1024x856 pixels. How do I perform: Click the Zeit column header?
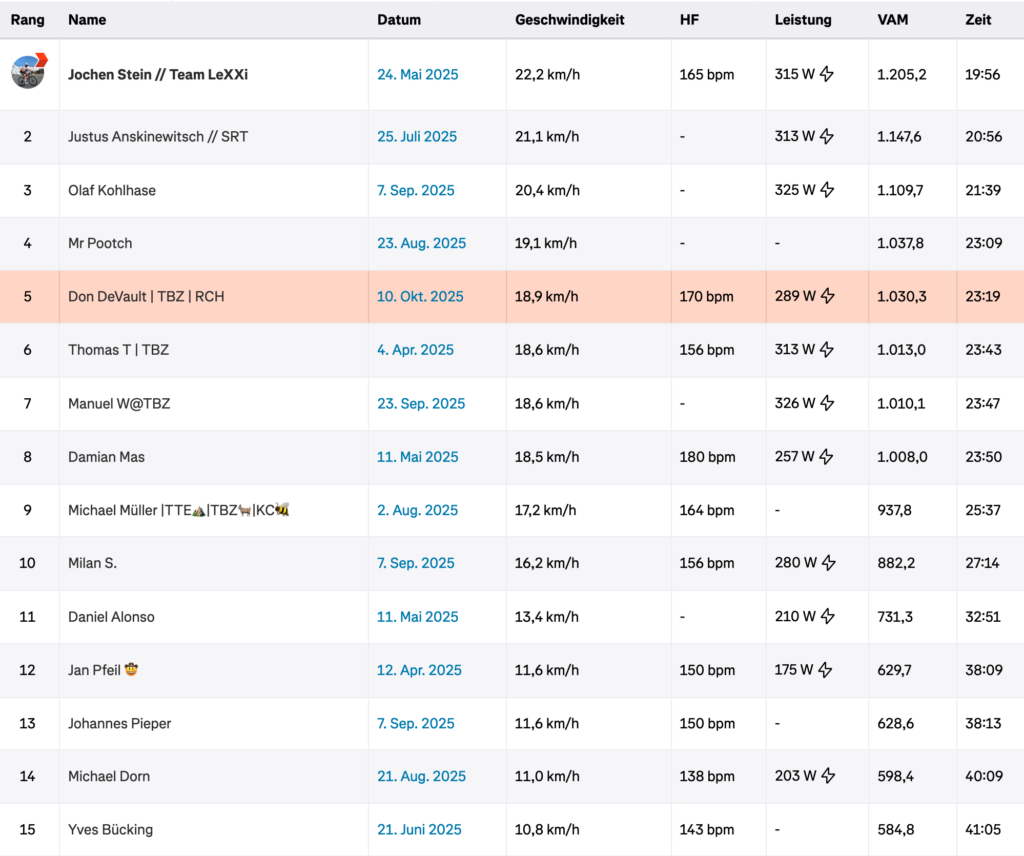coord(978,20)
